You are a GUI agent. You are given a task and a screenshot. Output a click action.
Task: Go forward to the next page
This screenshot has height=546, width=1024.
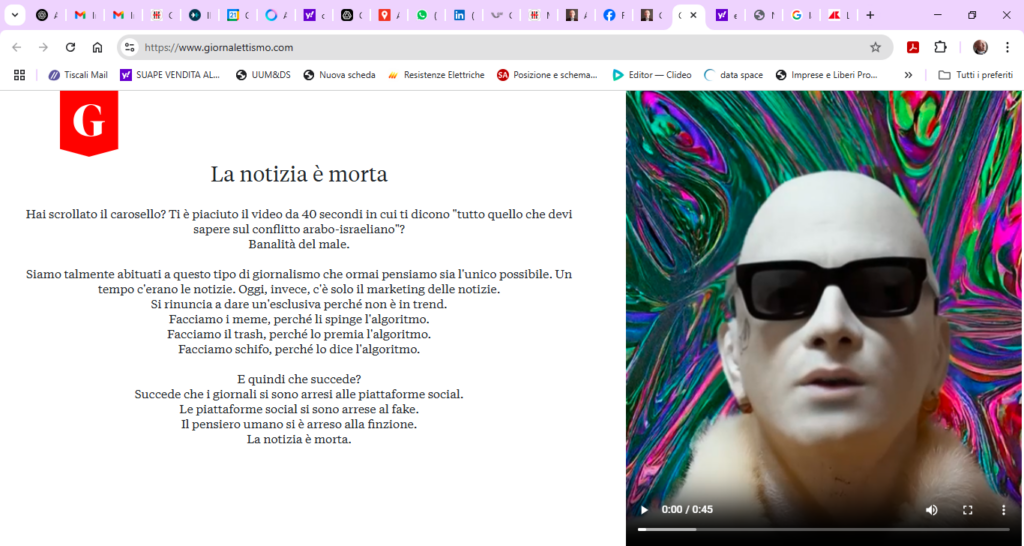click(43, 47)
